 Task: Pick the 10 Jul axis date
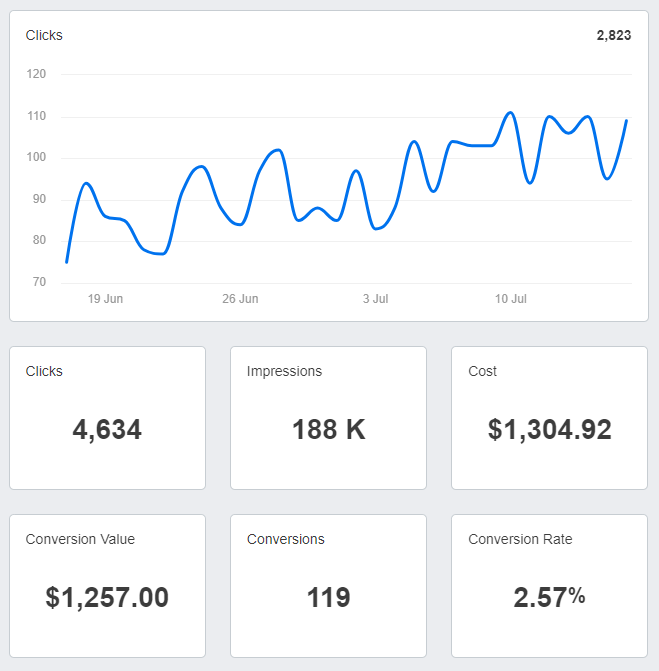point(510,299)
